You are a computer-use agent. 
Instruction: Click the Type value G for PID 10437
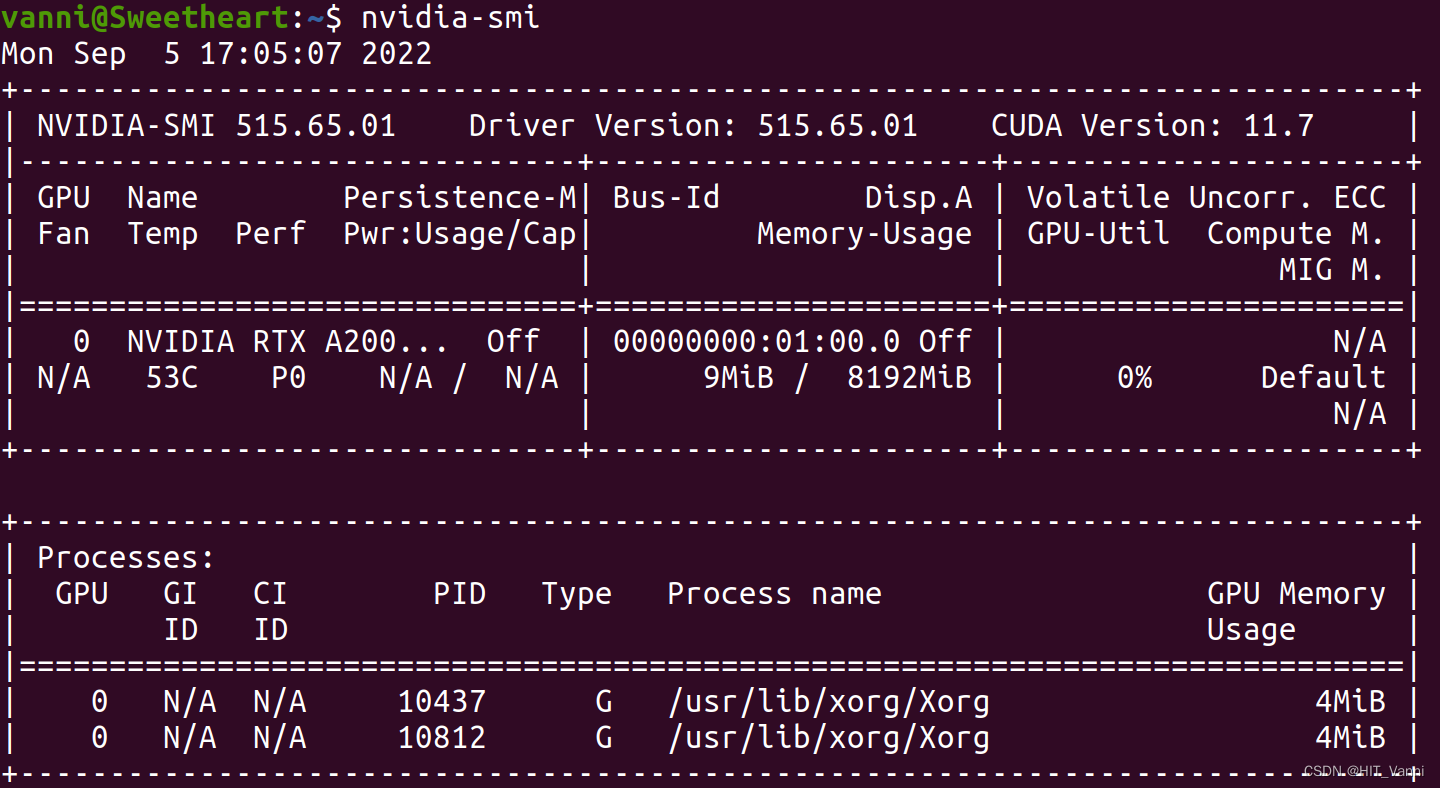pyautogui.click(x=604, y=701)
